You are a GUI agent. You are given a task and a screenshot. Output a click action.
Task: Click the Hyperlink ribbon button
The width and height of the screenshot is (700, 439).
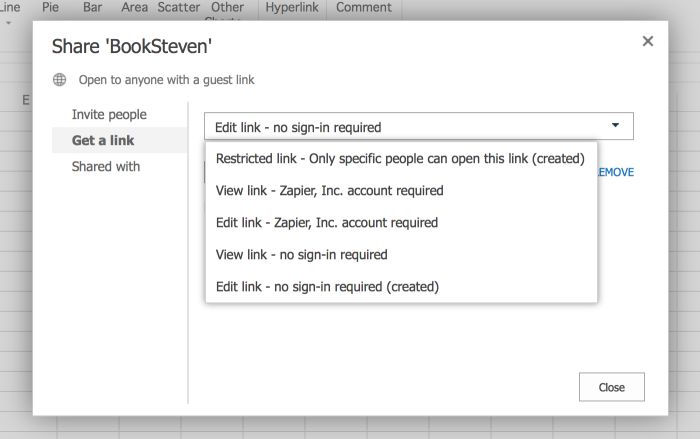pyautogui.click(x=292, y=8)
